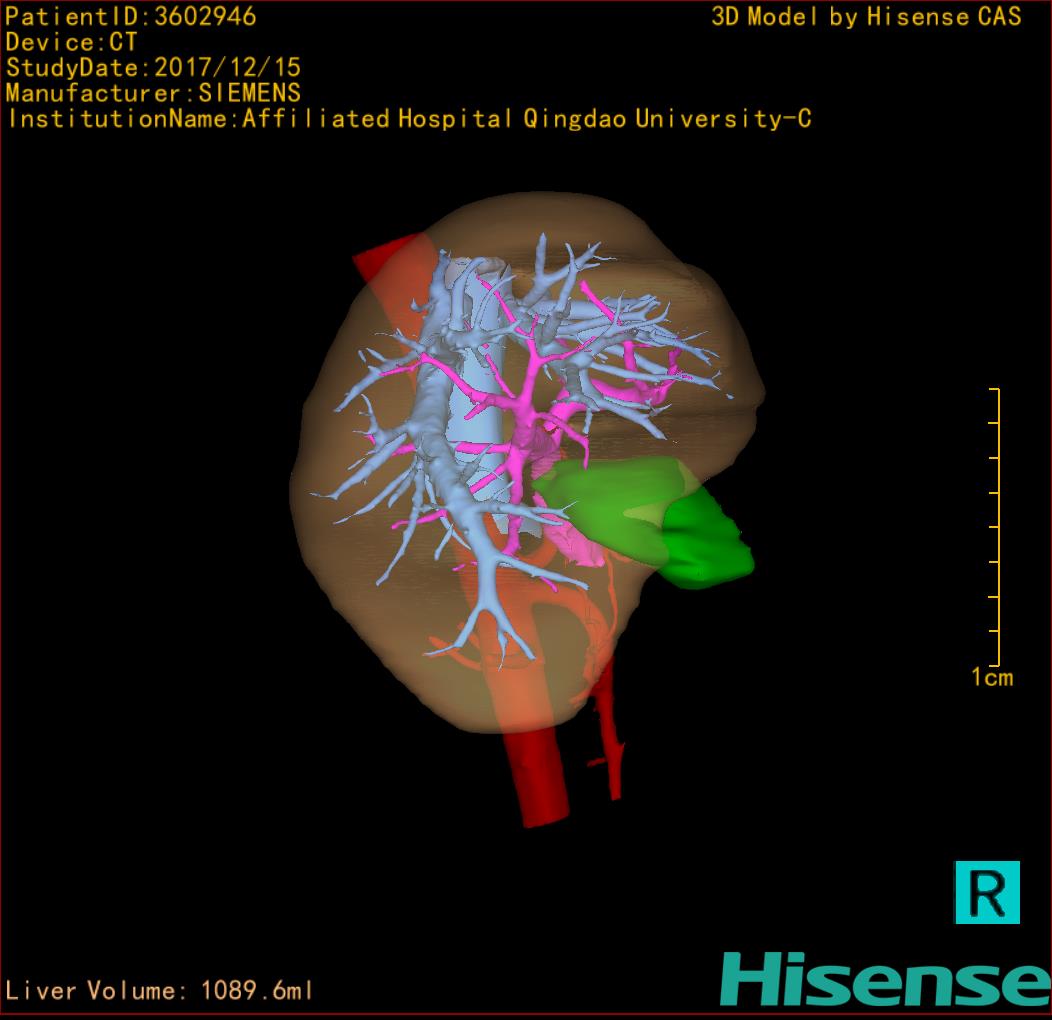Click the yellow vertical scale ruler

[x=997, y=526]
